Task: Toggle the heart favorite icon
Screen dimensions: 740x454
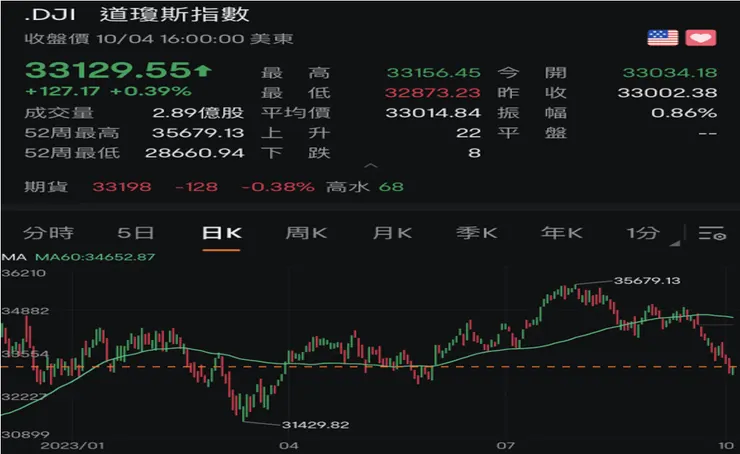Action: coord(701,38)
